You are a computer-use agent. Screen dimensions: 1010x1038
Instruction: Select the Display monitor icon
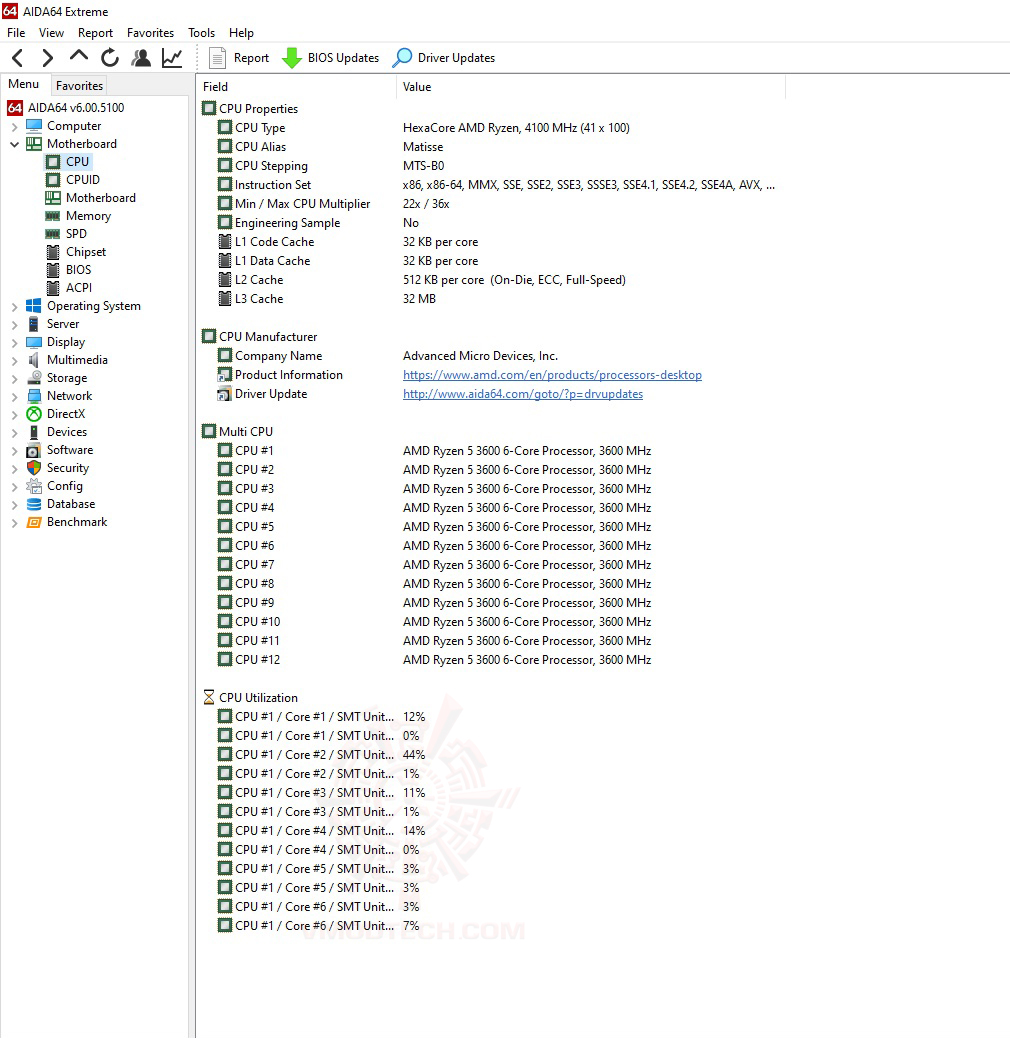coord(34,342)
